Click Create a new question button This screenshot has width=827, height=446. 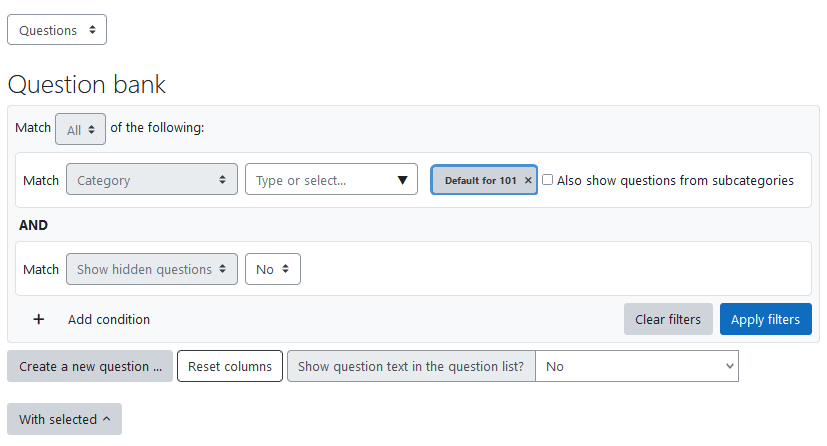90,366
